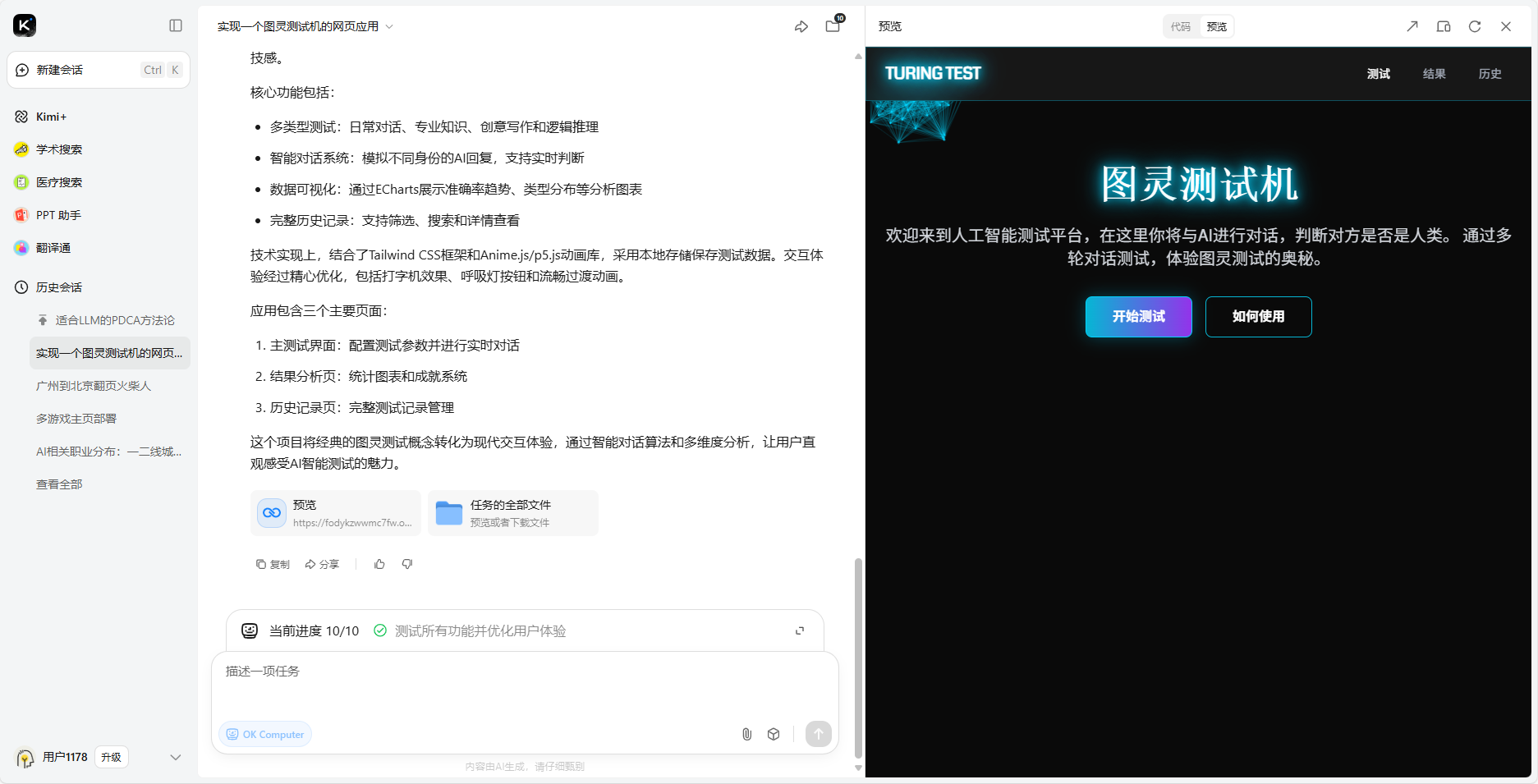Toggle device view in preview toolbar

[x=1443, y=26]
